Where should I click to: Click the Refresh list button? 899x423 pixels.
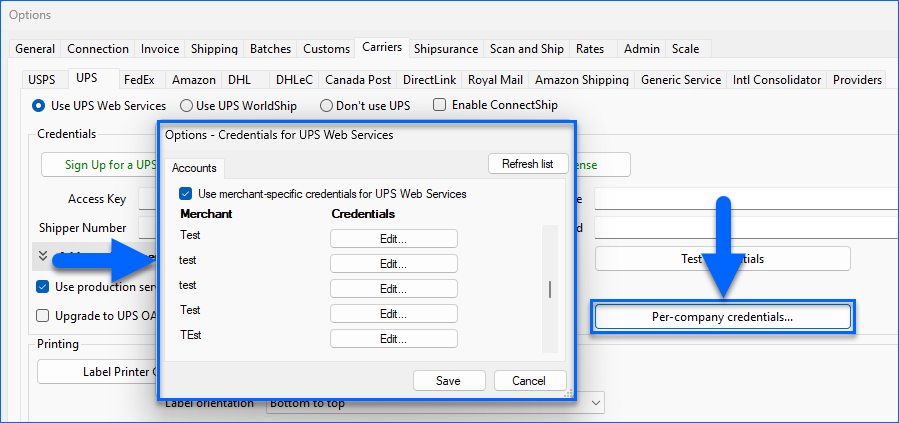[527, 163]
